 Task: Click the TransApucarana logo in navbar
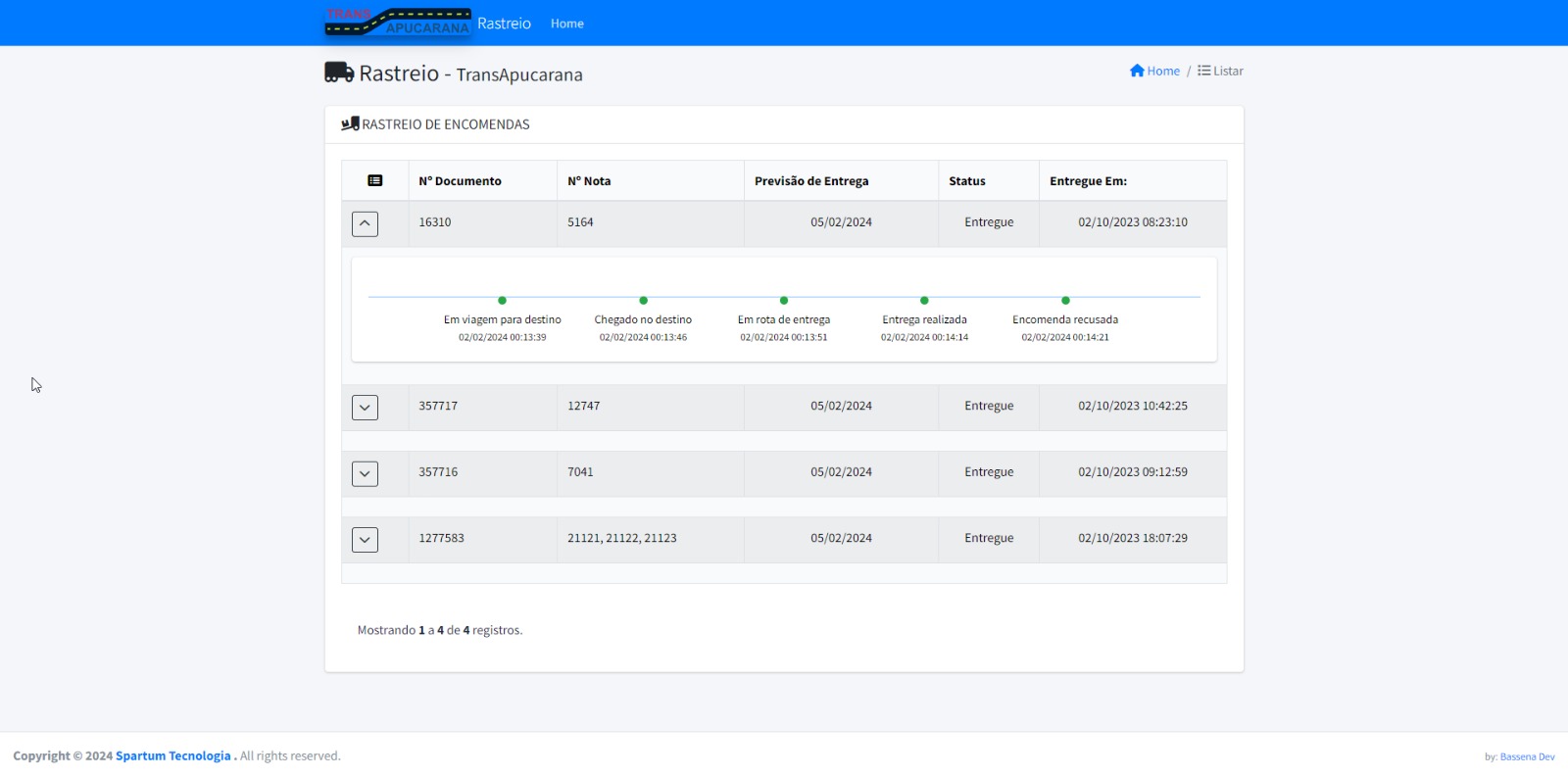398,22
